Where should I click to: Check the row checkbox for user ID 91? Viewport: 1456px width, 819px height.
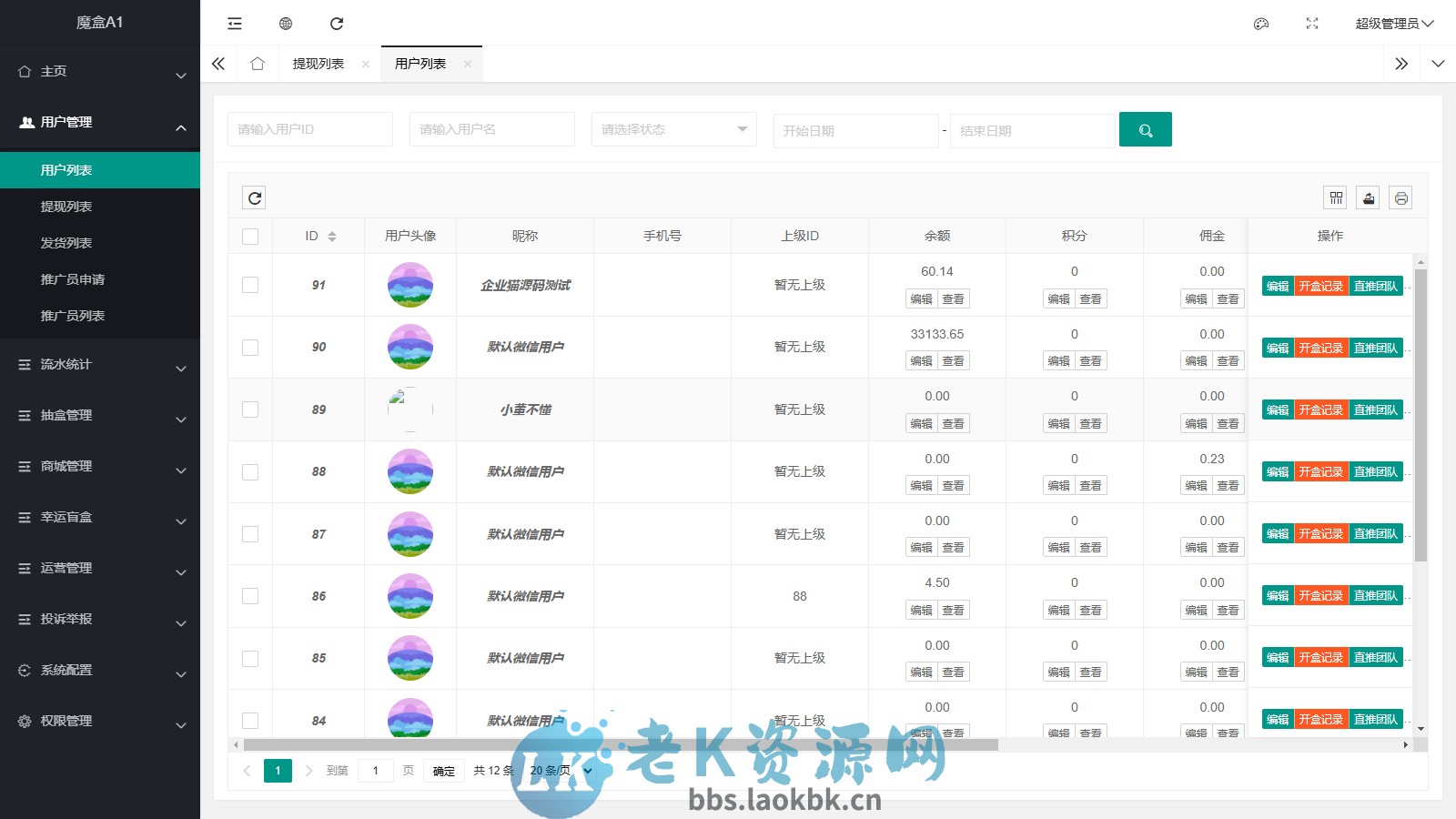point(250,282)
